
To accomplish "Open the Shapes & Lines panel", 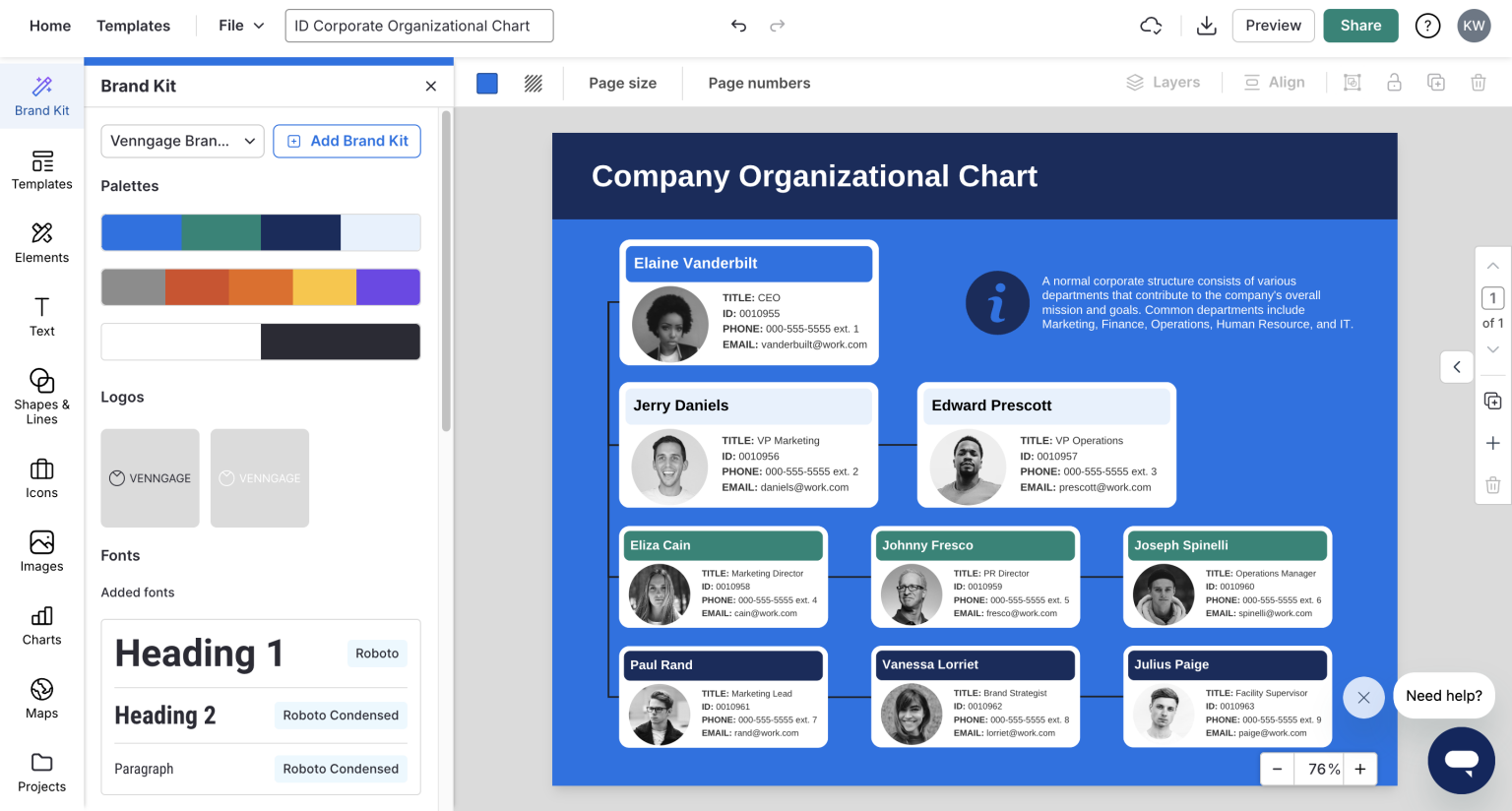I will pyautogui.click(x=41, y=394).
